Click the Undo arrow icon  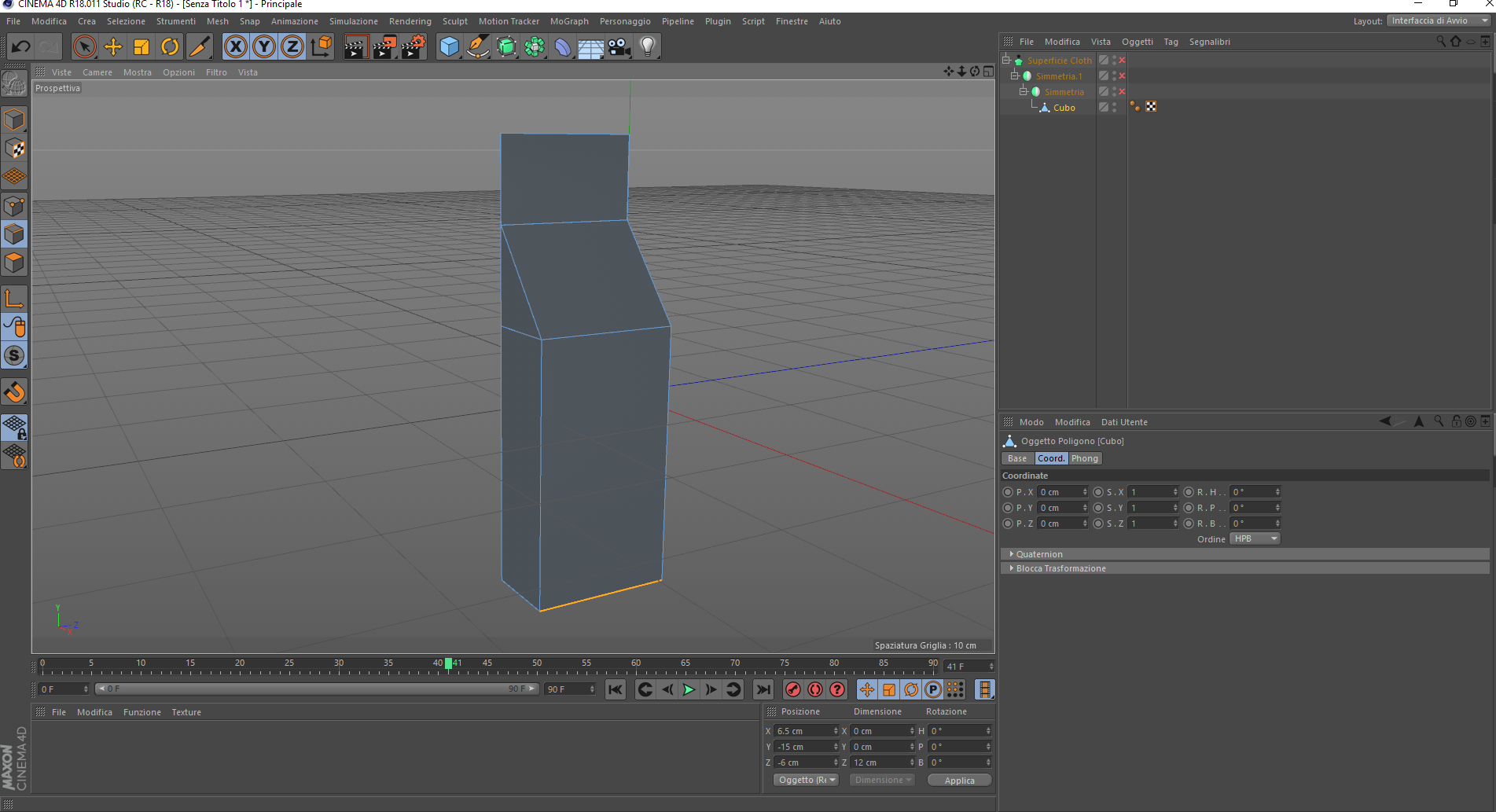click(20, 47)
